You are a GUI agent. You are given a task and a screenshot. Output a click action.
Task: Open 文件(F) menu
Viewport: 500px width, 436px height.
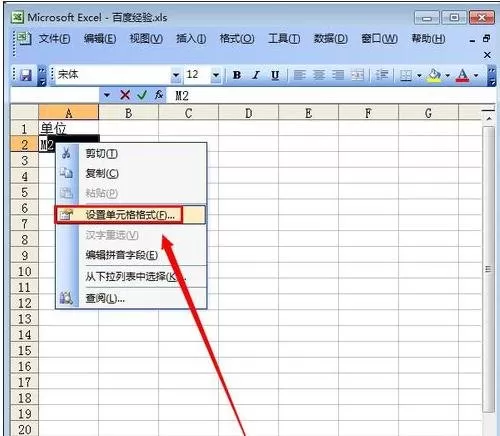tap(54, 39)
